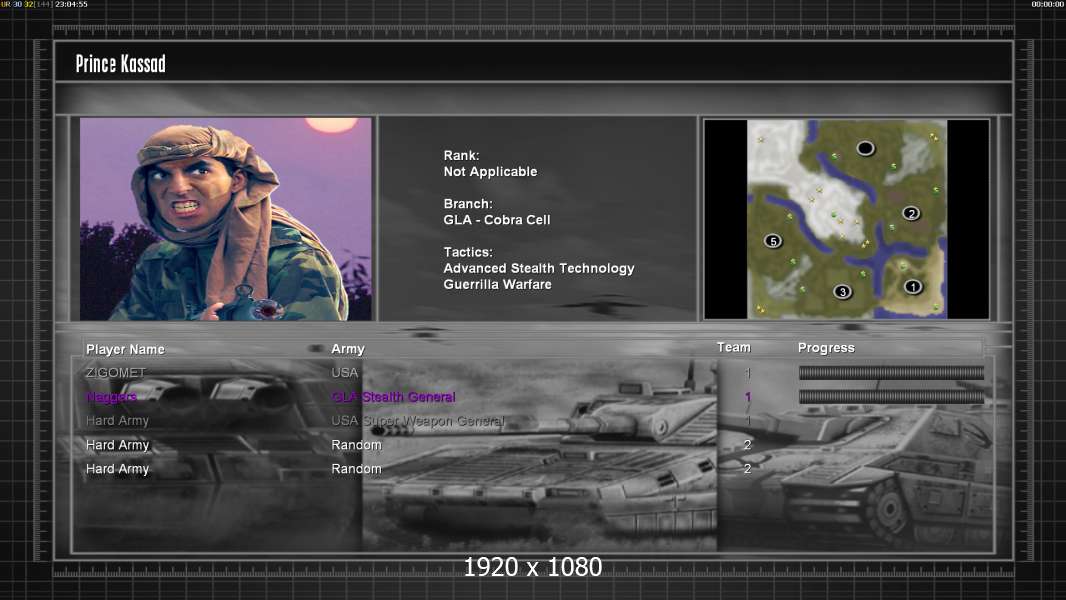Click the "USA Super Weapon General" army text
Image resolution: width=1066 pixels, height=600 pixels.
pos(418,421)
